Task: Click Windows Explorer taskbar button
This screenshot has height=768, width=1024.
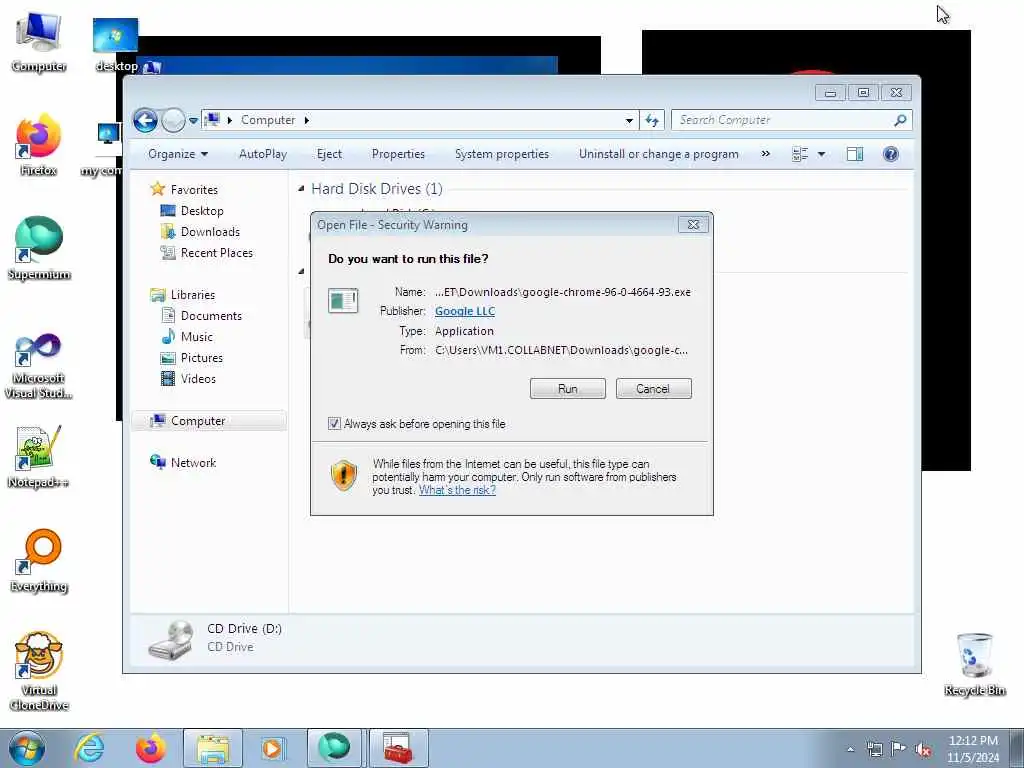Action: (x=212, y=748)
